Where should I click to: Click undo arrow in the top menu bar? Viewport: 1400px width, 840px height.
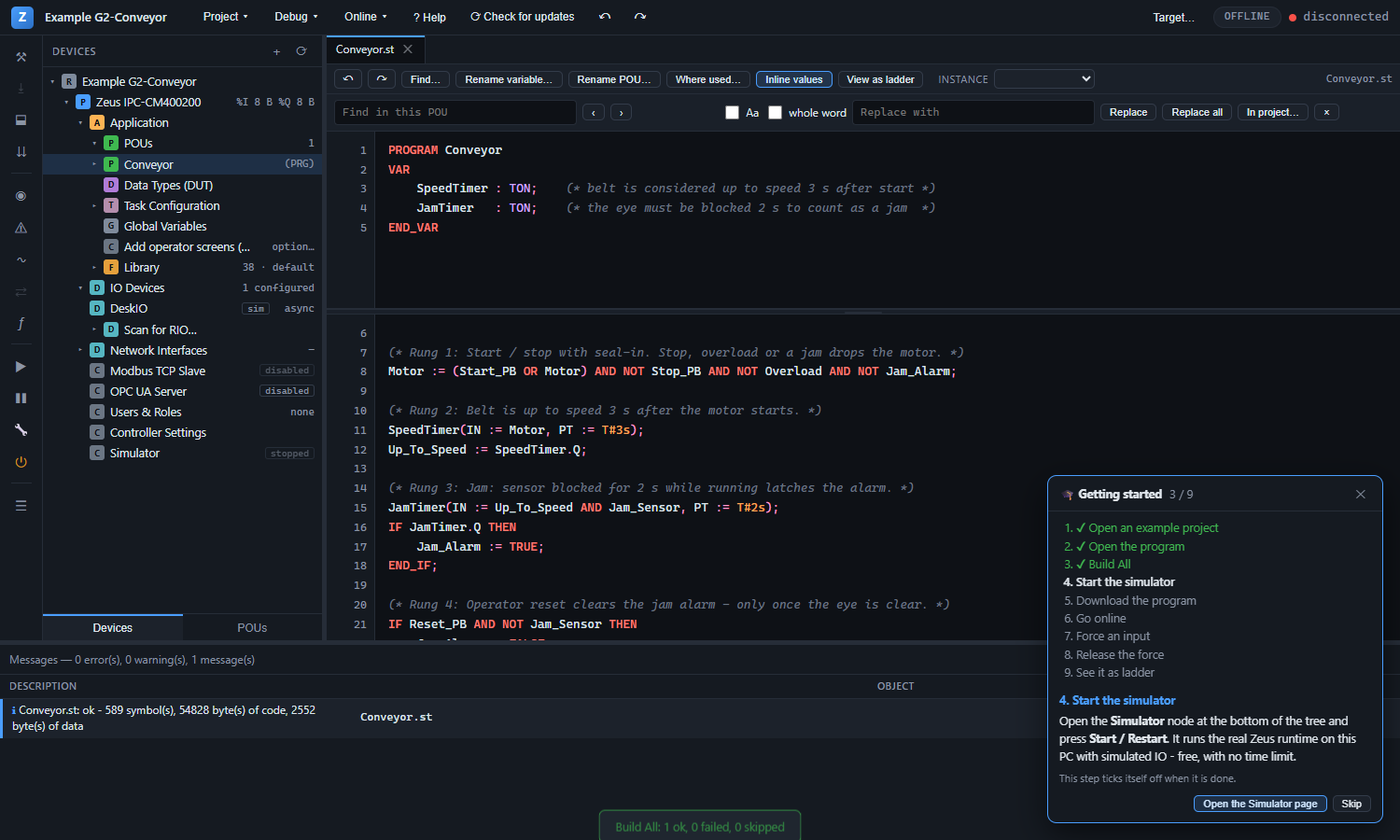coord(605,17)
